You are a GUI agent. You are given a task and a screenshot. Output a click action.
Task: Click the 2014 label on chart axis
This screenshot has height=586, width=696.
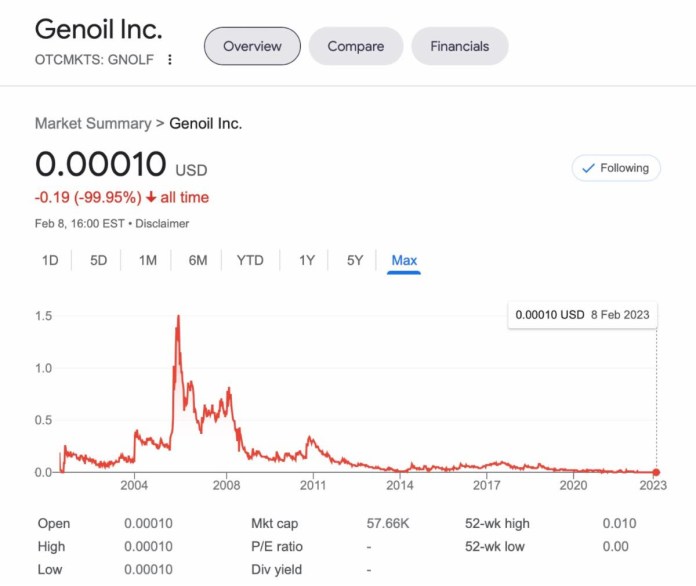click(x=399, y=485)
